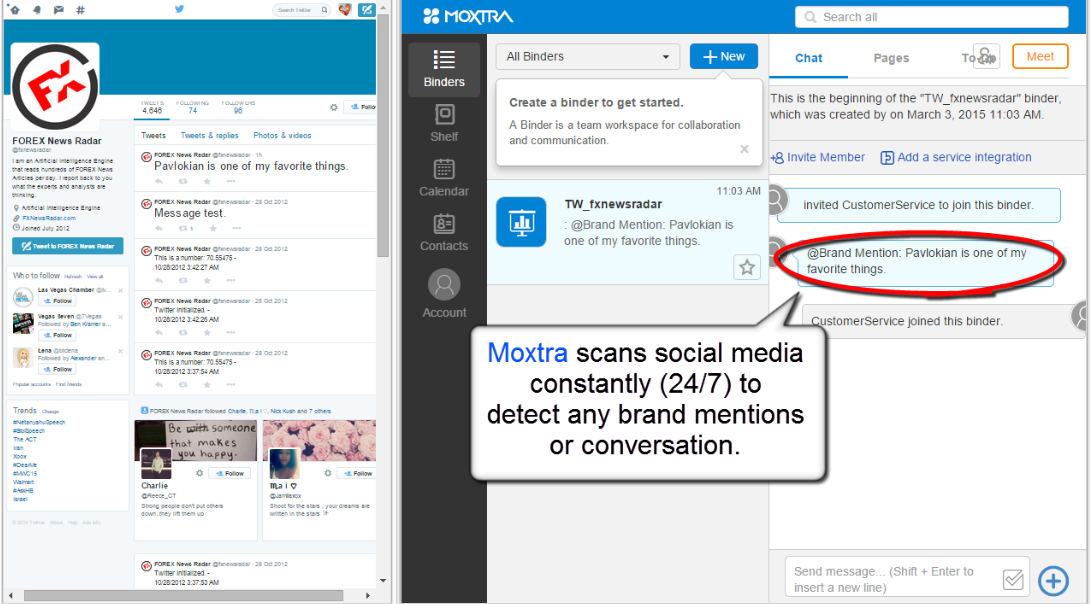
Task: Click the Walmart trend
Action: (23, 482)
